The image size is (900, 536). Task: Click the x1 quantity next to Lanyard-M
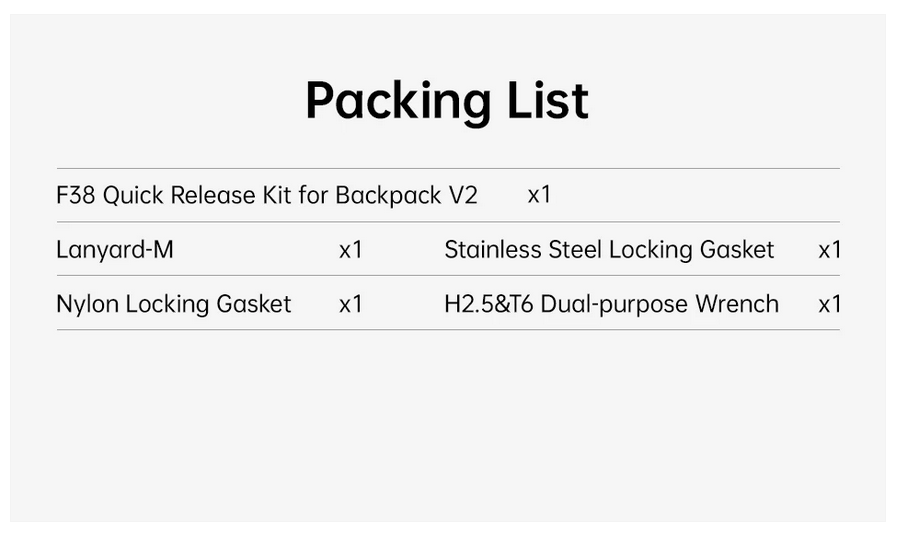click(350, 249)
